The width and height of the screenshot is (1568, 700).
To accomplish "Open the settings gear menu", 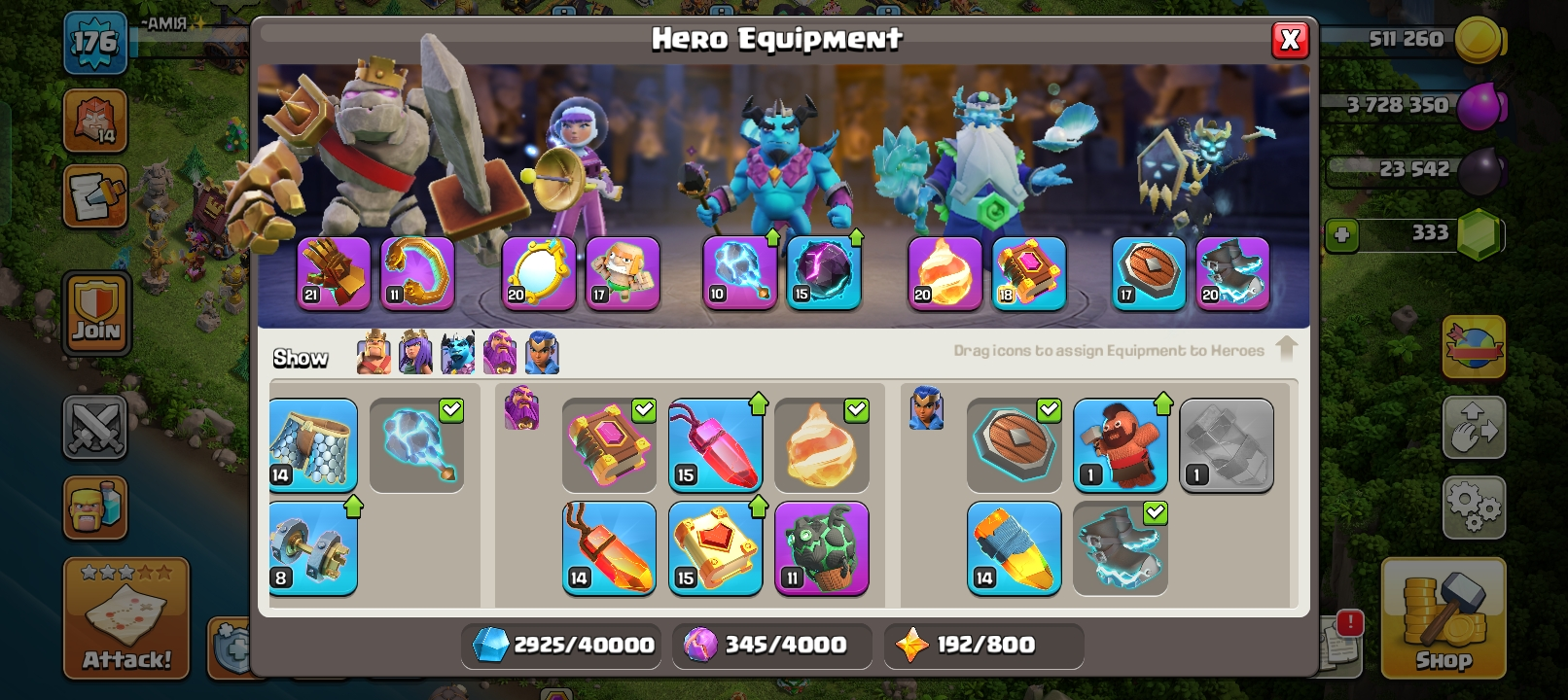I will (x=1474, y=507).
